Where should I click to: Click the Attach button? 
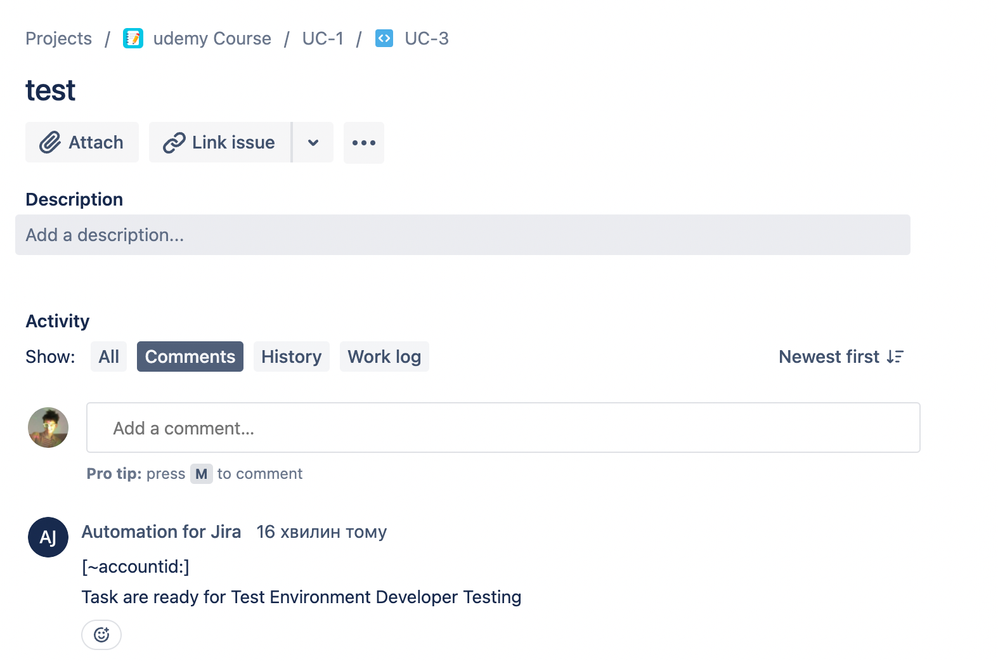[x=82, y=143]
